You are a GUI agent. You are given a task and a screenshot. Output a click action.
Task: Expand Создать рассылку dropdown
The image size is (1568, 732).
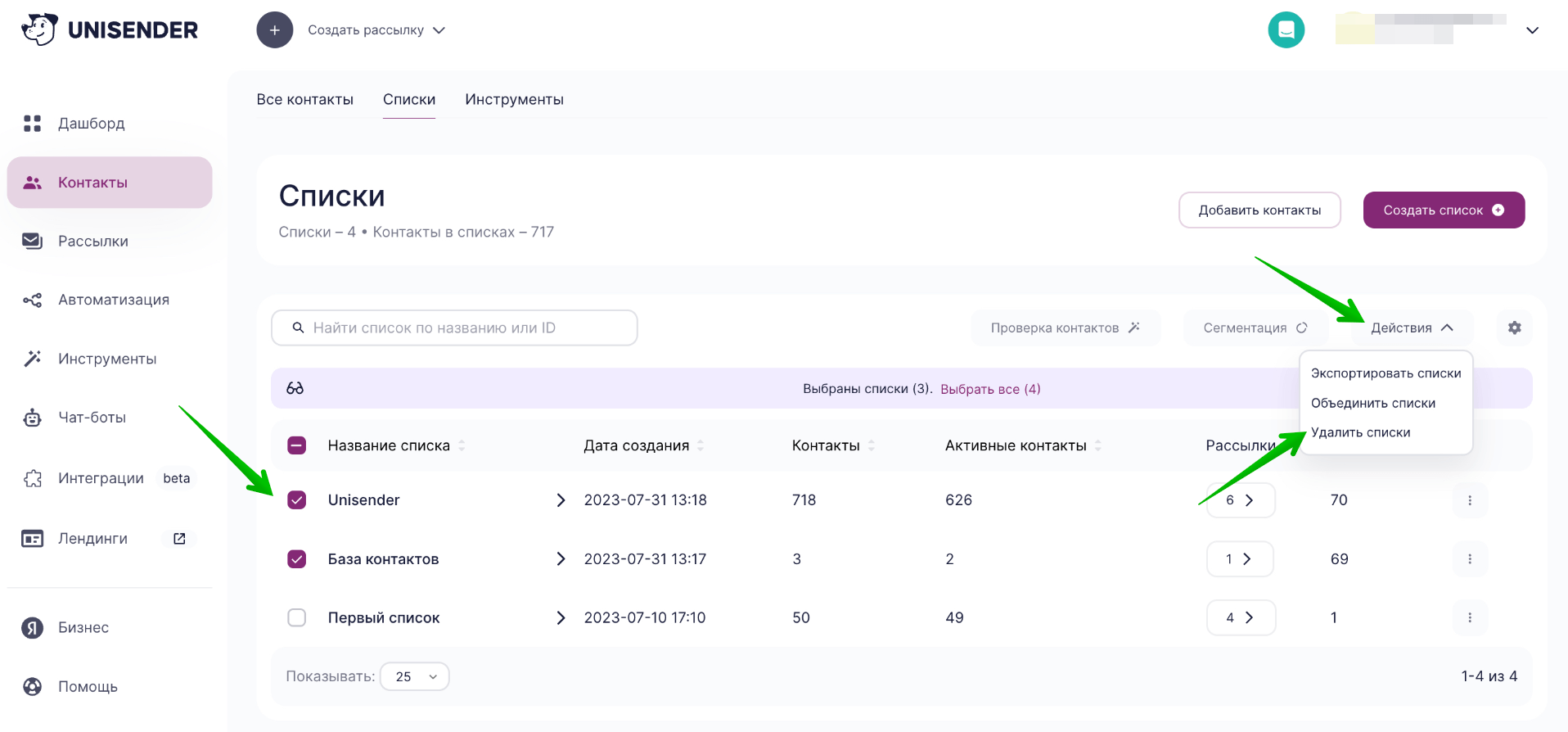(439, 30)
